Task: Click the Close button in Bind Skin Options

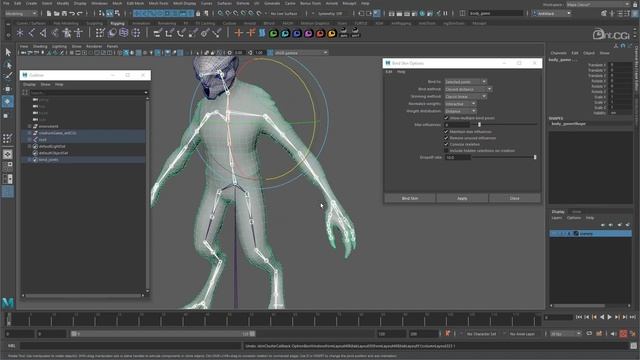Action: [x=515, y=198]
